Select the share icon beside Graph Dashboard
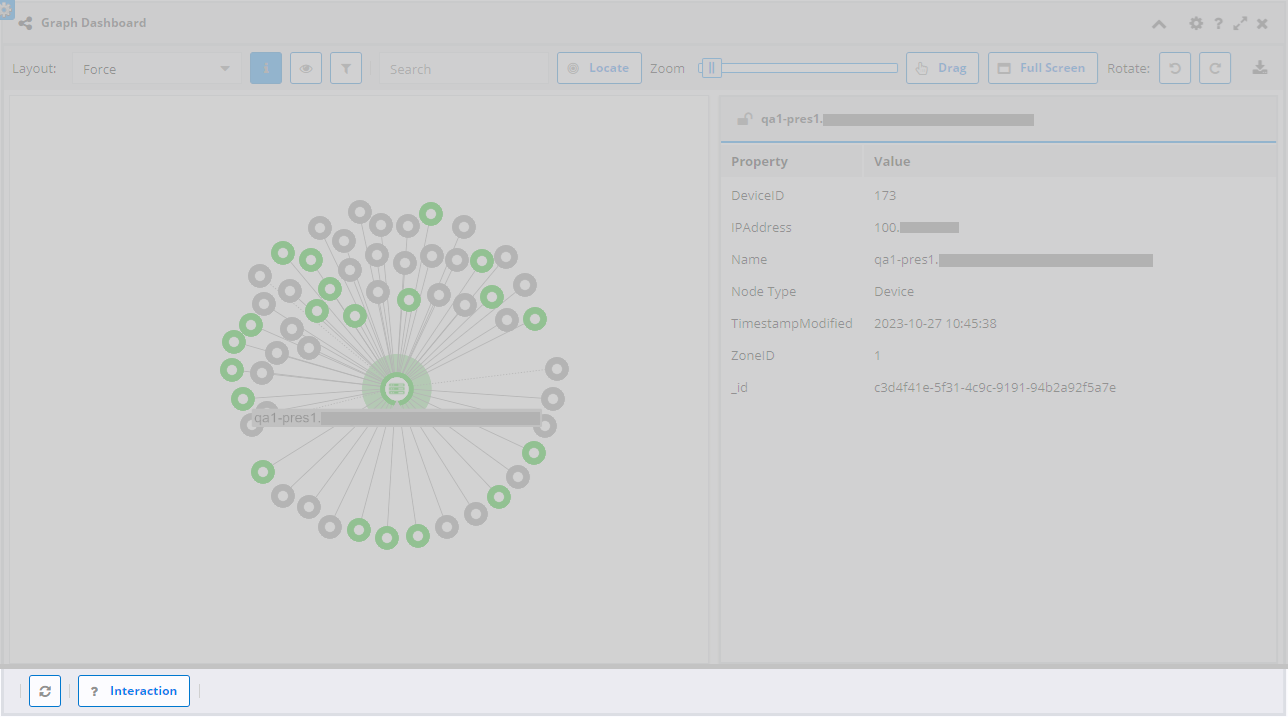 tap(24, 22)
